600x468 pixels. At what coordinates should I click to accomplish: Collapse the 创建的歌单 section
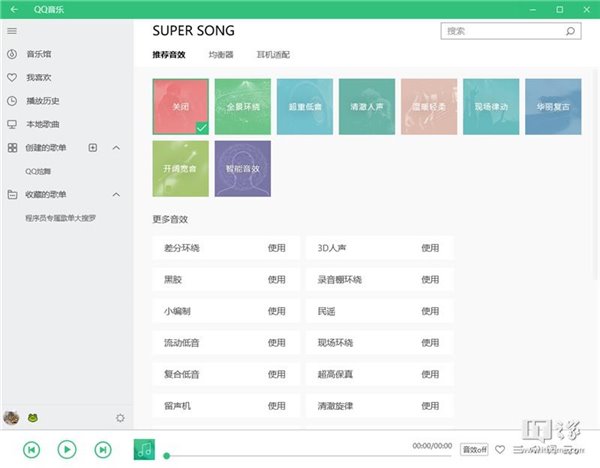(116, 148)
